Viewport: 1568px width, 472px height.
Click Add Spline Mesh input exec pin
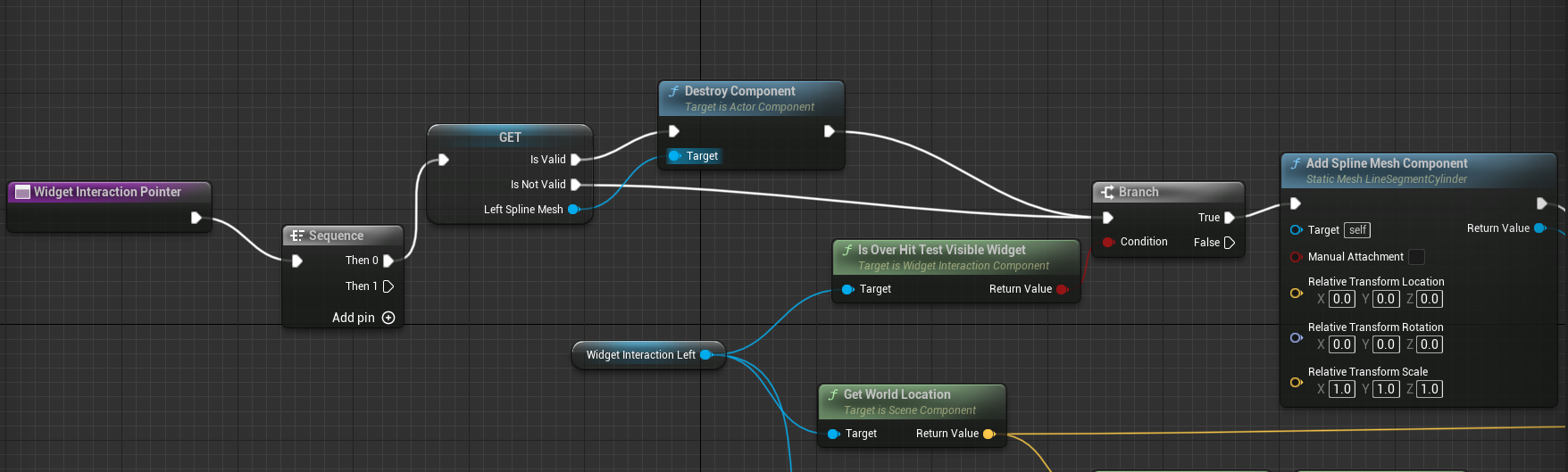(x=1296, y=203)
